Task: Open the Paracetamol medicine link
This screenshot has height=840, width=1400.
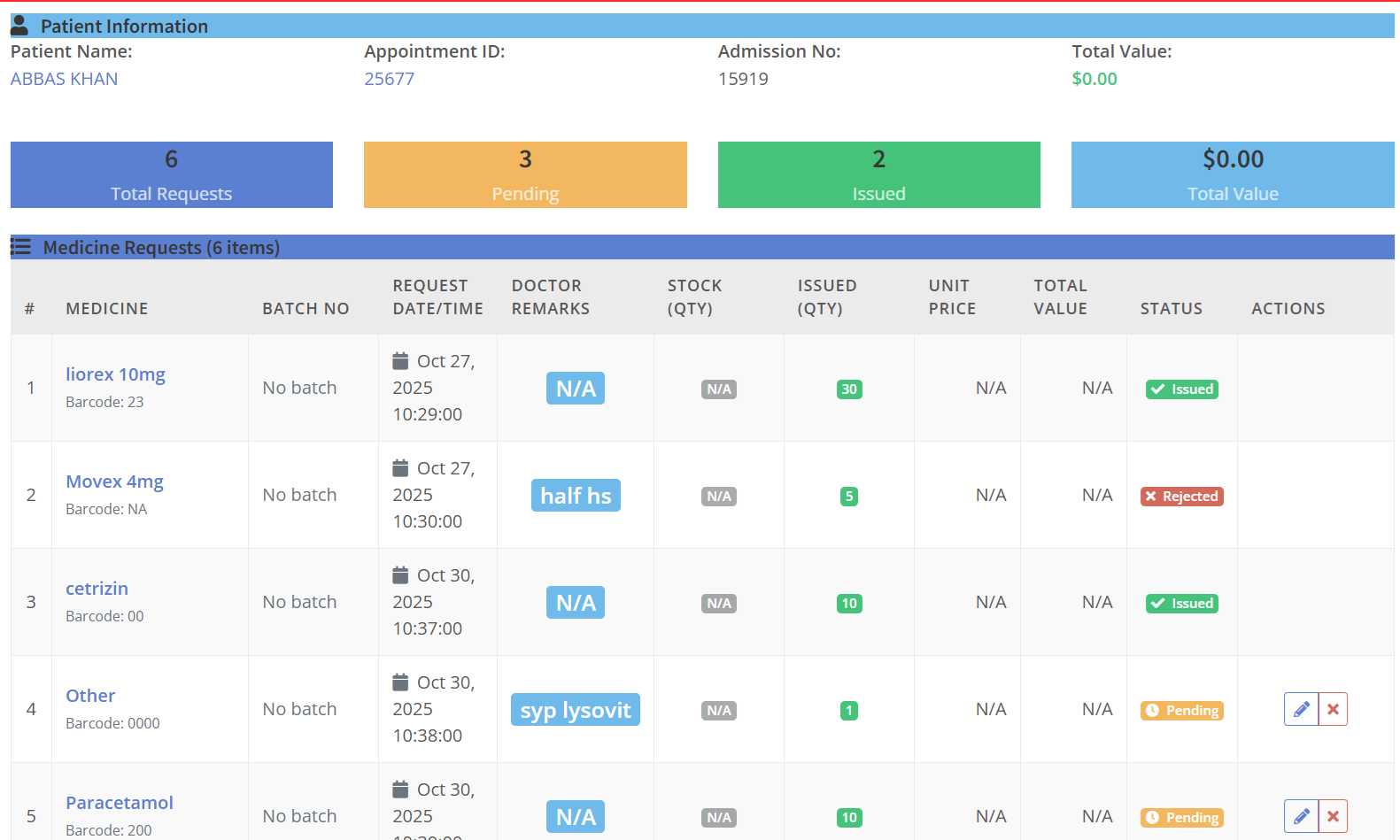Action: tap(120, 803)
